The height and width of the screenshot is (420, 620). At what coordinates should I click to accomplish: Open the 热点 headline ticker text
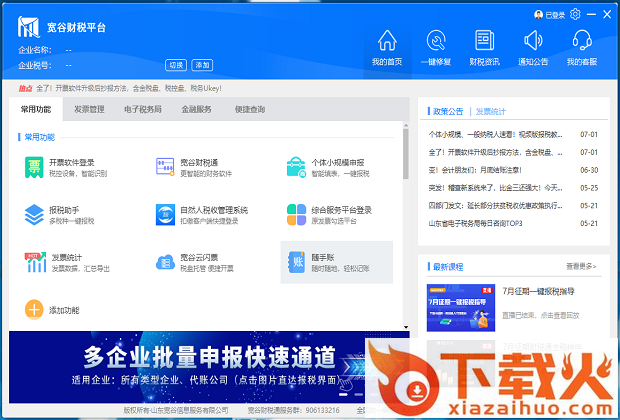(x=129, y=89)
